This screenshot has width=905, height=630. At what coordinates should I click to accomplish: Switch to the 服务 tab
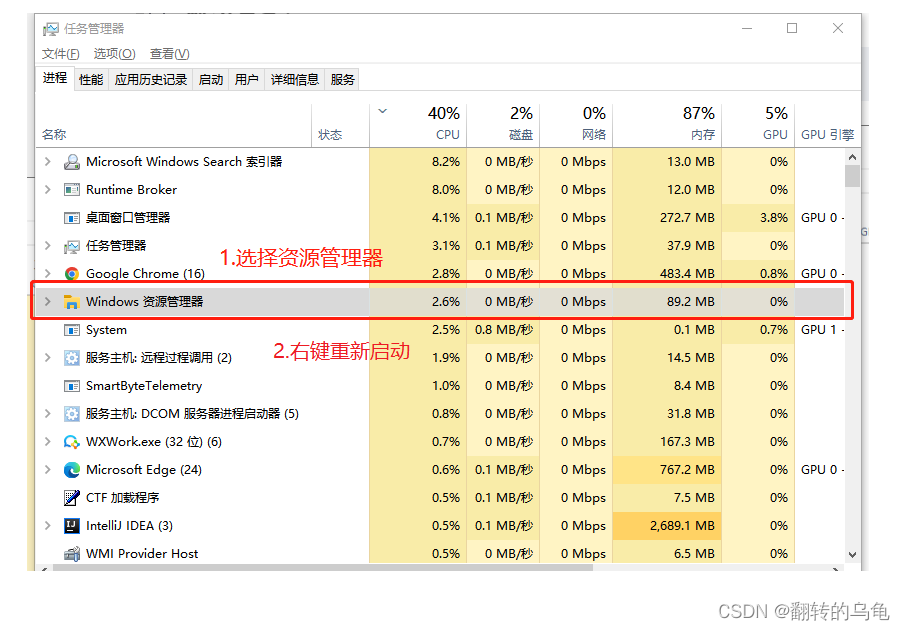(342, 80)
